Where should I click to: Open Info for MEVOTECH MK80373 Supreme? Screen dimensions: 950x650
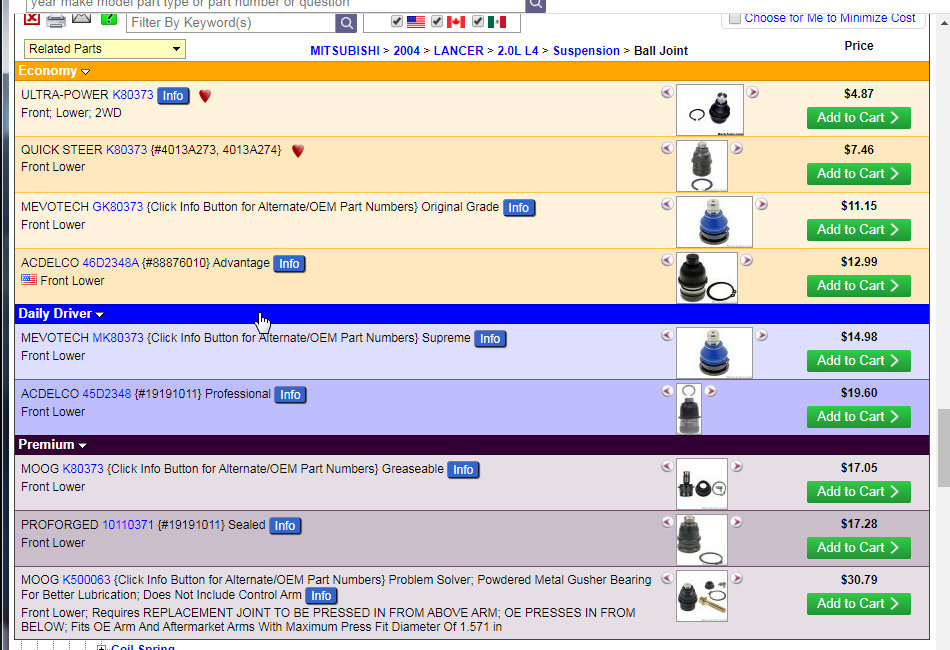(490, 339)
